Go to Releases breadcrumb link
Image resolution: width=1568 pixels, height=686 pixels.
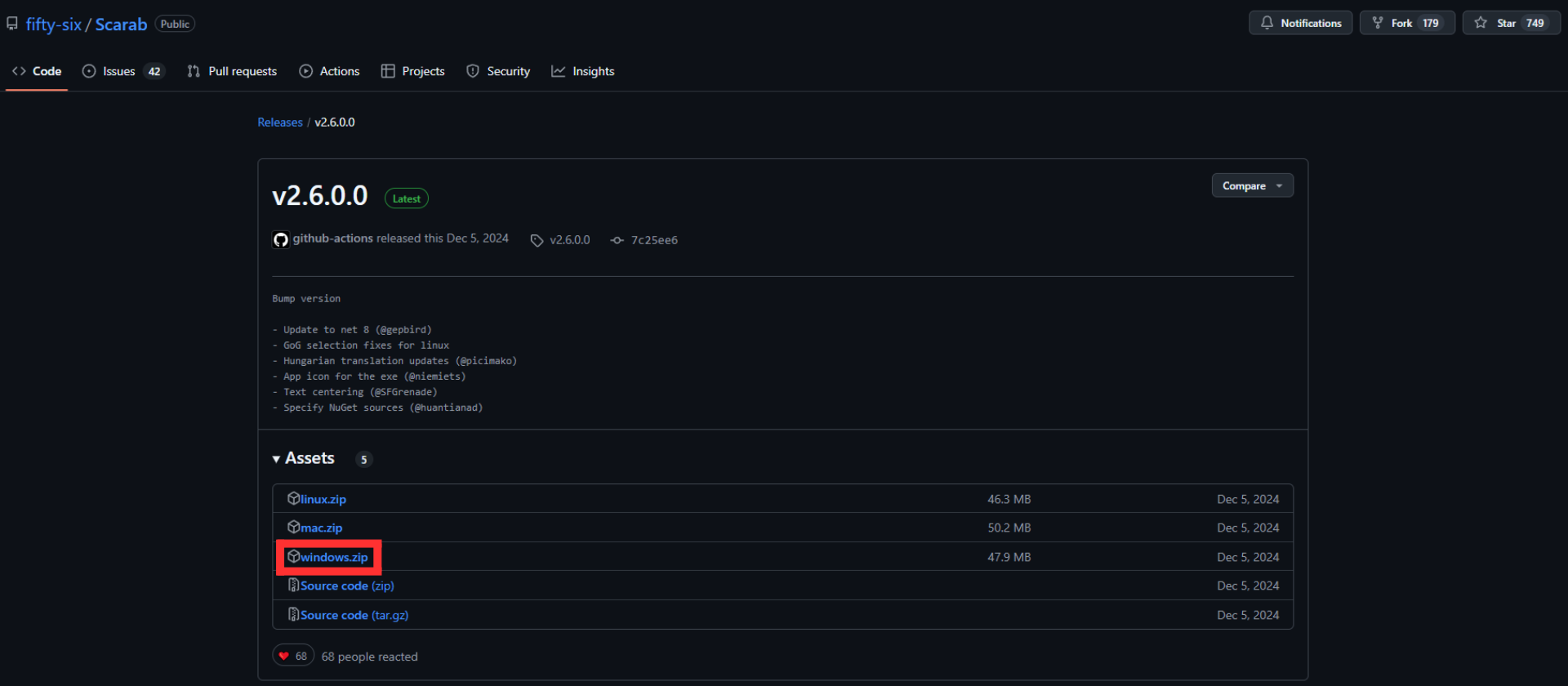coord(280,122)
